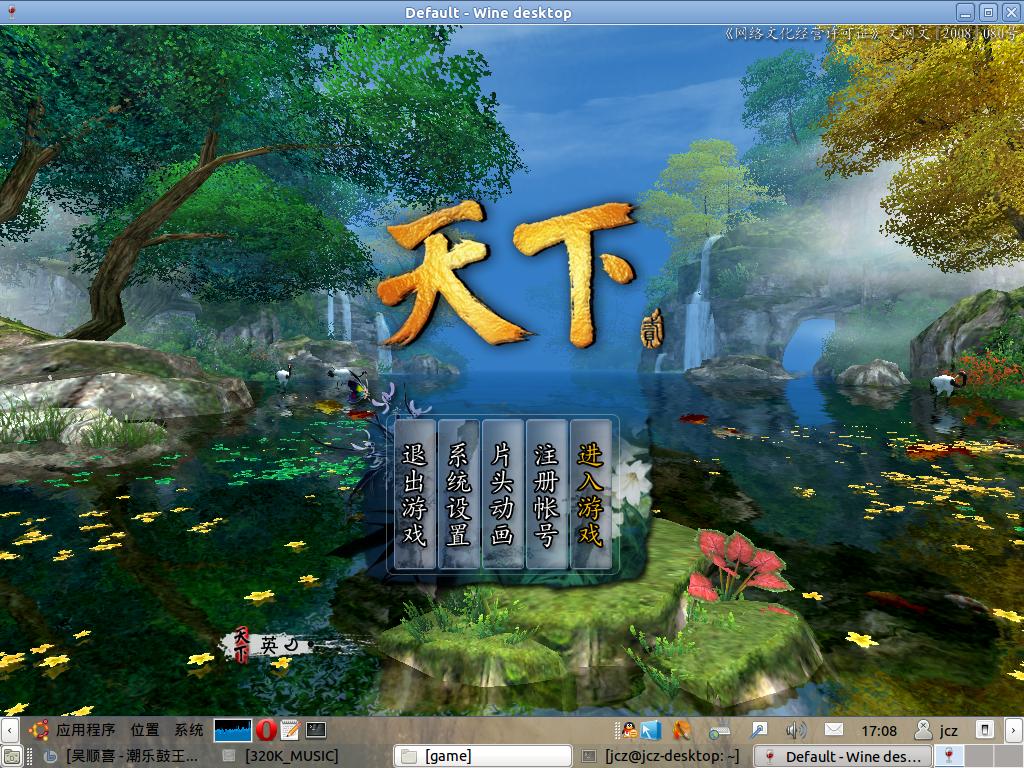Image resolution: width=1024 pixels, height=768 pixels.
Task: Click the orange feather tray icon
Action: pos(682,730)
